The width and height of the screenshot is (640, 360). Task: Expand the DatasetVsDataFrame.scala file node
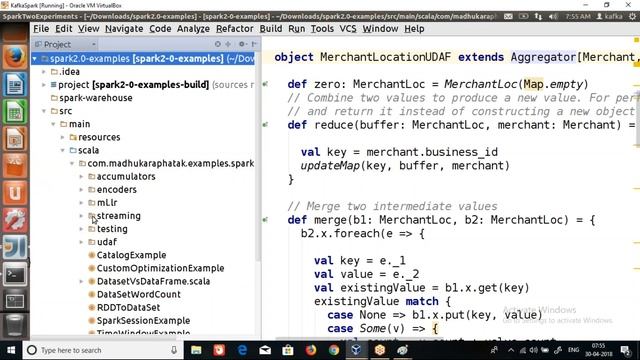[81, 281]
